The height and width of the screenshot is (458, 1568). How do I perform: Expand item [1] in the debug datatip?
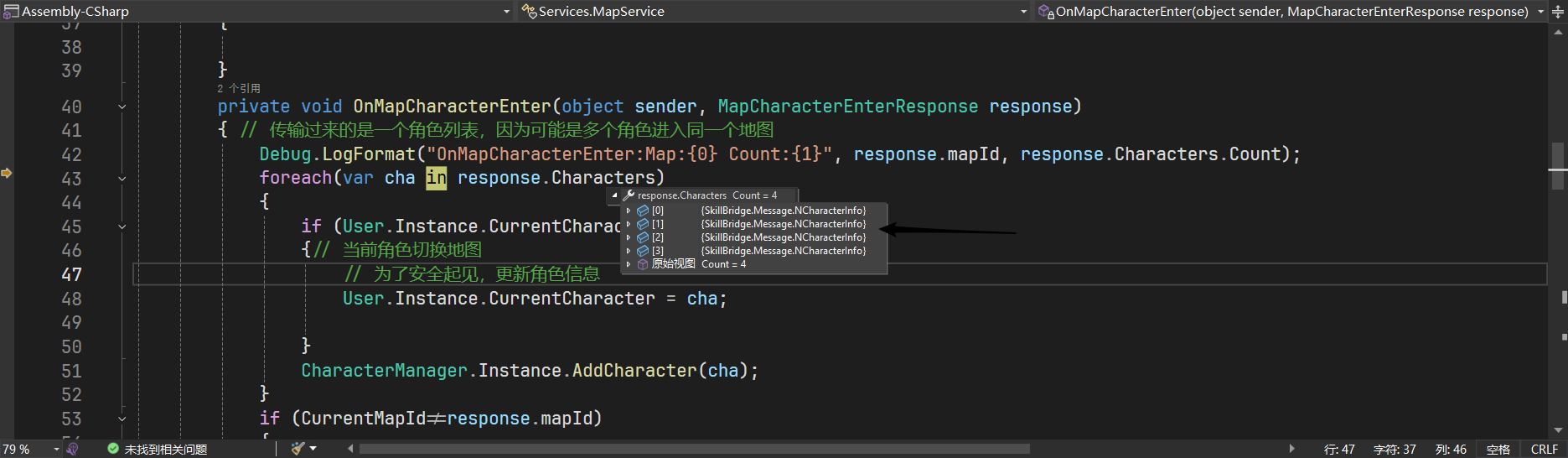(629, 224)
